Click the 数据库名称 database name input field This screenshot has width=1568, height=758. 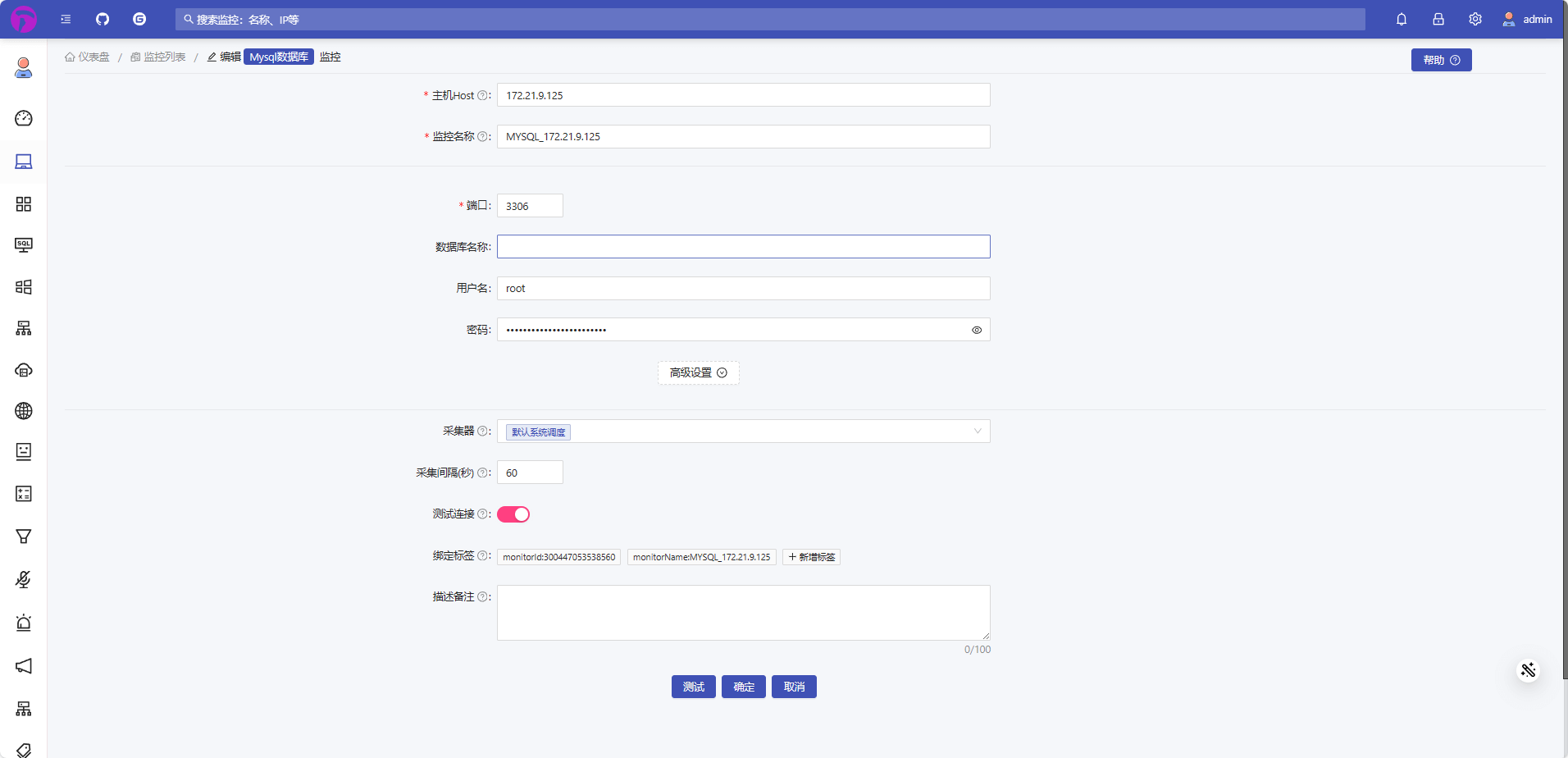click(742, 246)
